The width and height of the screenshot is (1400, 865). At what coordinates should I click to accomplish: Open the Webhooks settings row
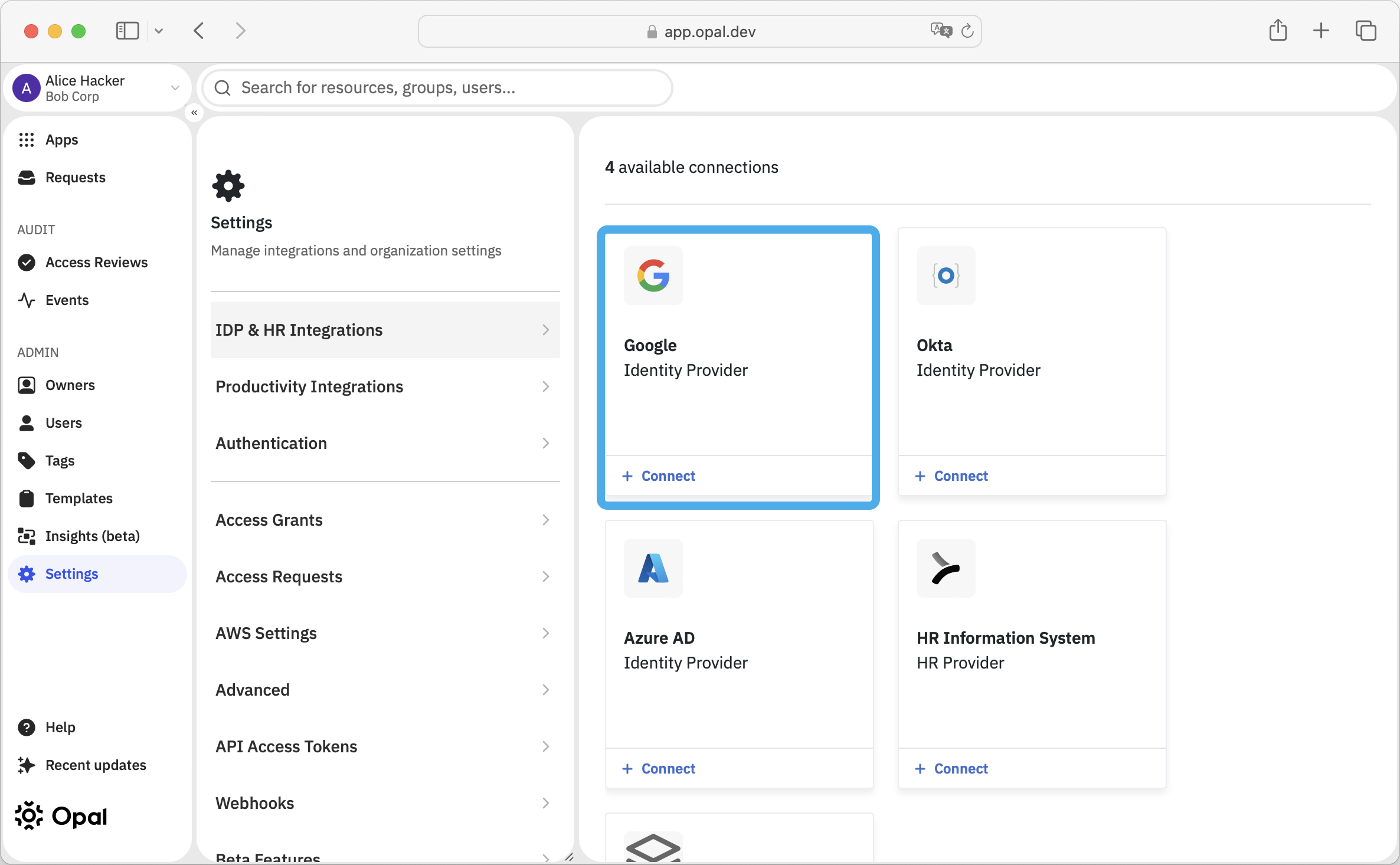[385, 803]
